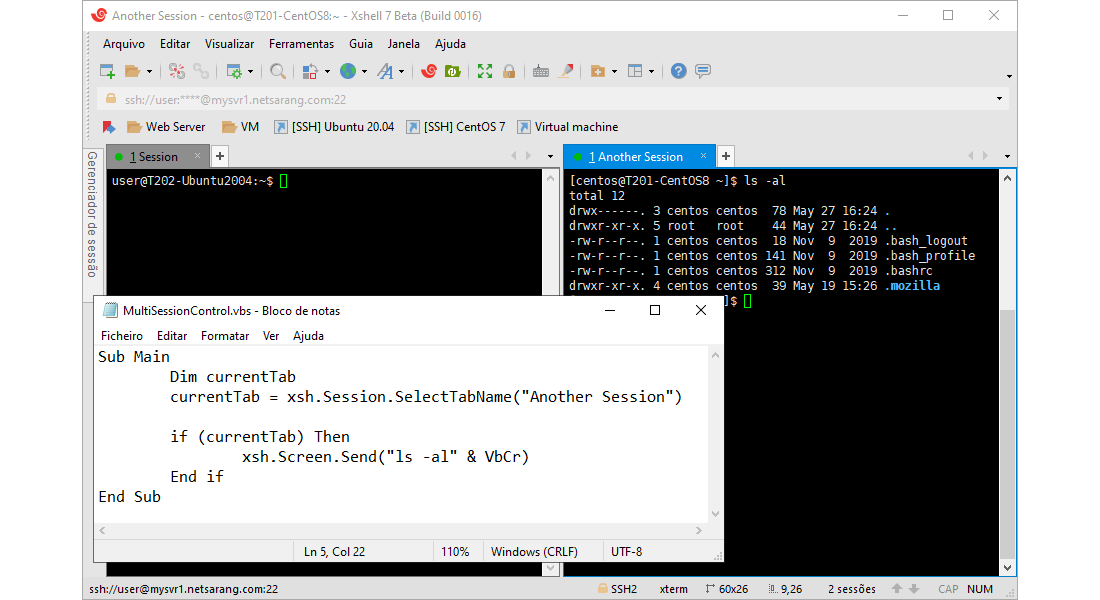Image resolution: width=1100 pixels, height=600 pixels.
Task: Open session properties gear icon
Action: coord(234,71)
